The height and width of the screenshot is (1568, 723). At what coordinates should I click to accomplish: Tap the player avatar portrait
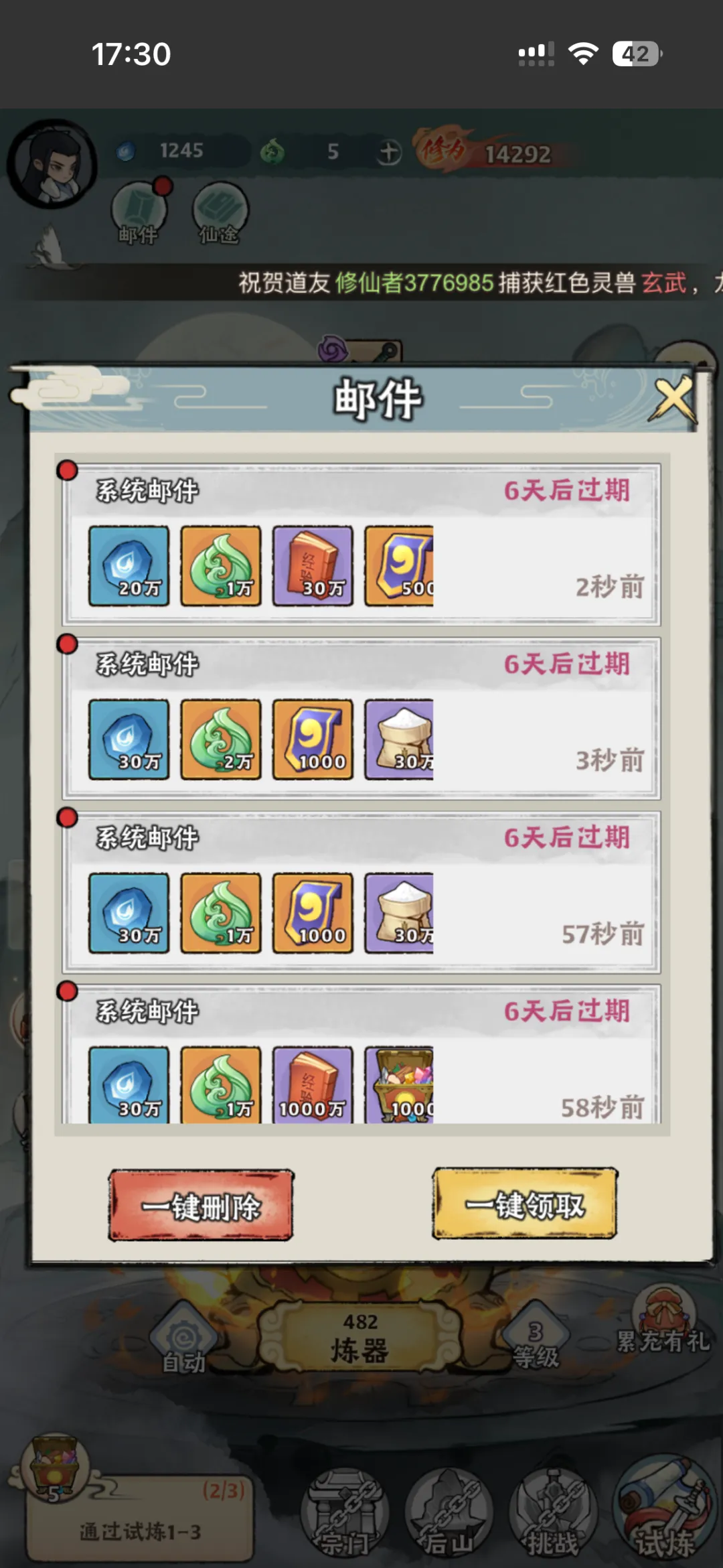pos(52,164)
